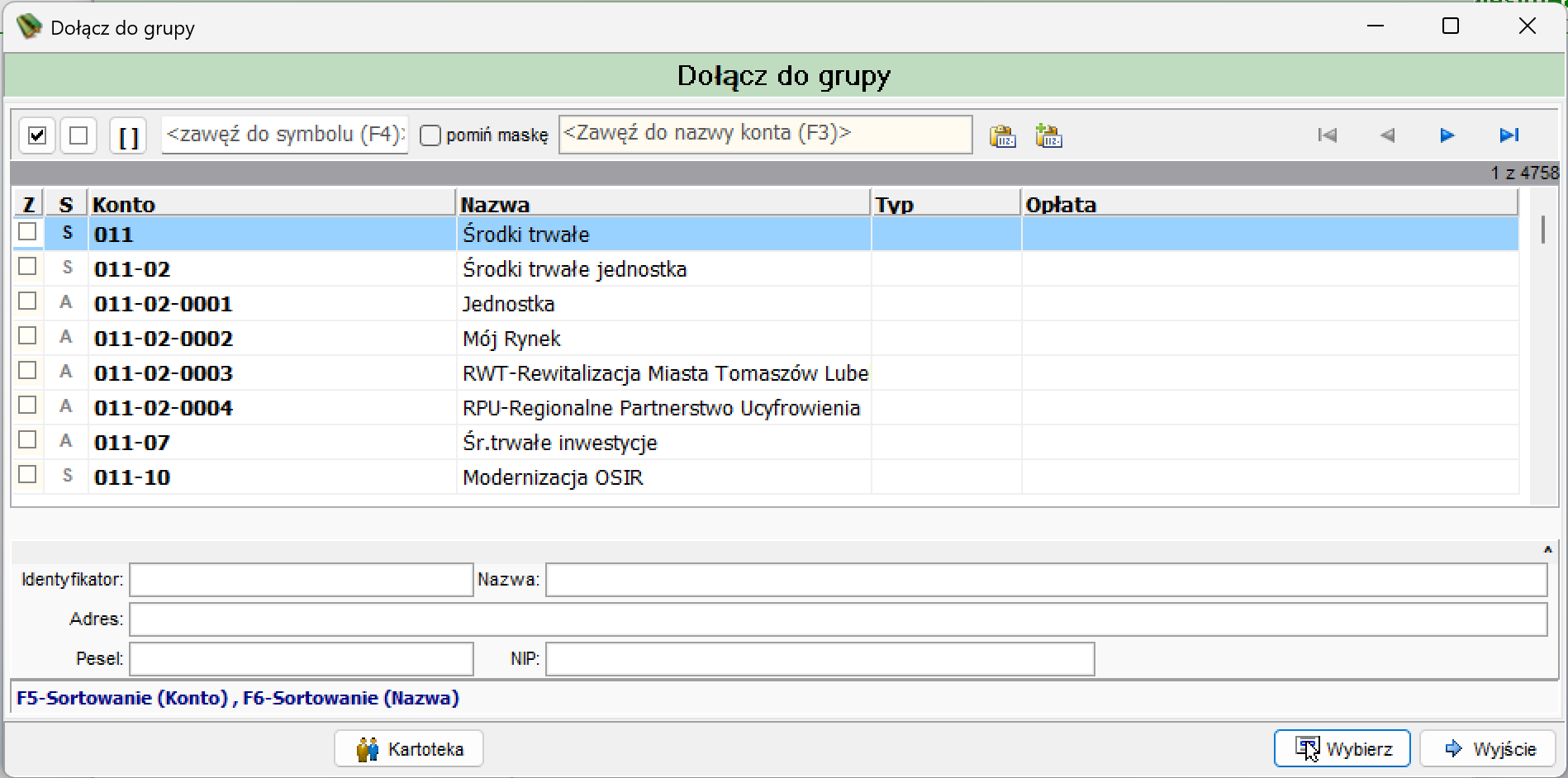The height and width of the screenshot is (778, 1568).
Task: Click the deselect-all empty box icon
Action: 78,135
